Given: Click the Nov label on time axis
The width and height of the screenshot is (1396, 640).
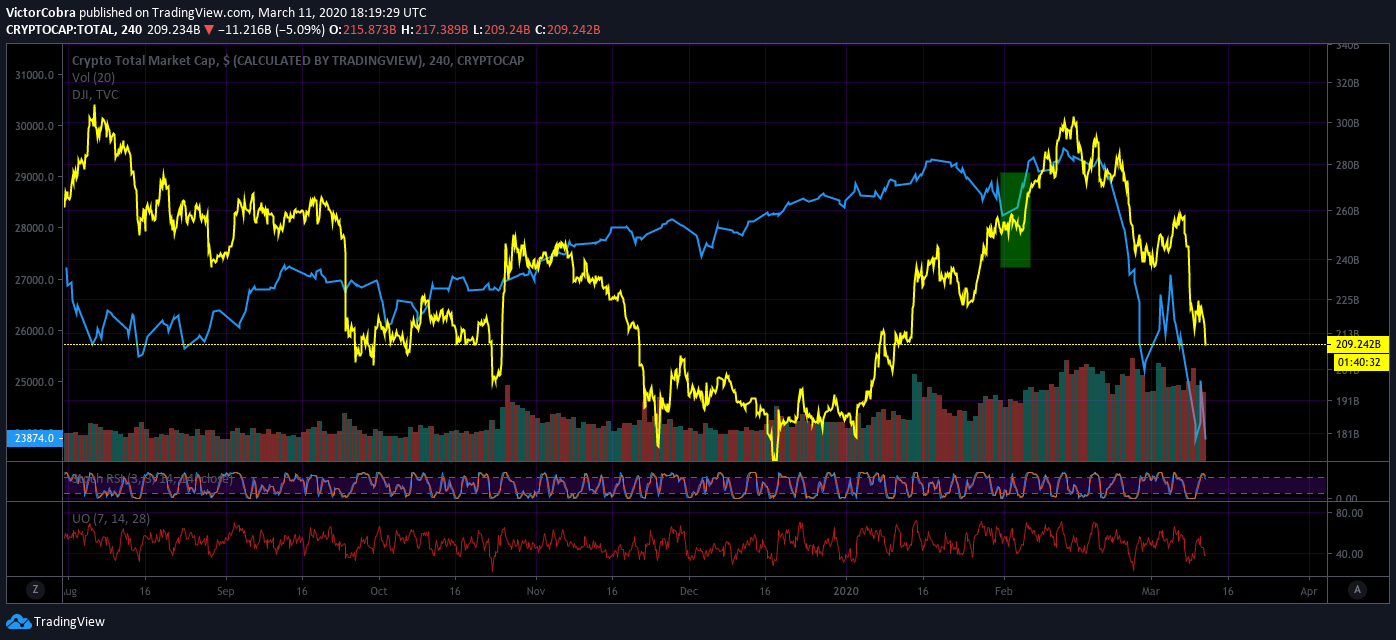Looking at the screenshot, I should click(534, 591).
